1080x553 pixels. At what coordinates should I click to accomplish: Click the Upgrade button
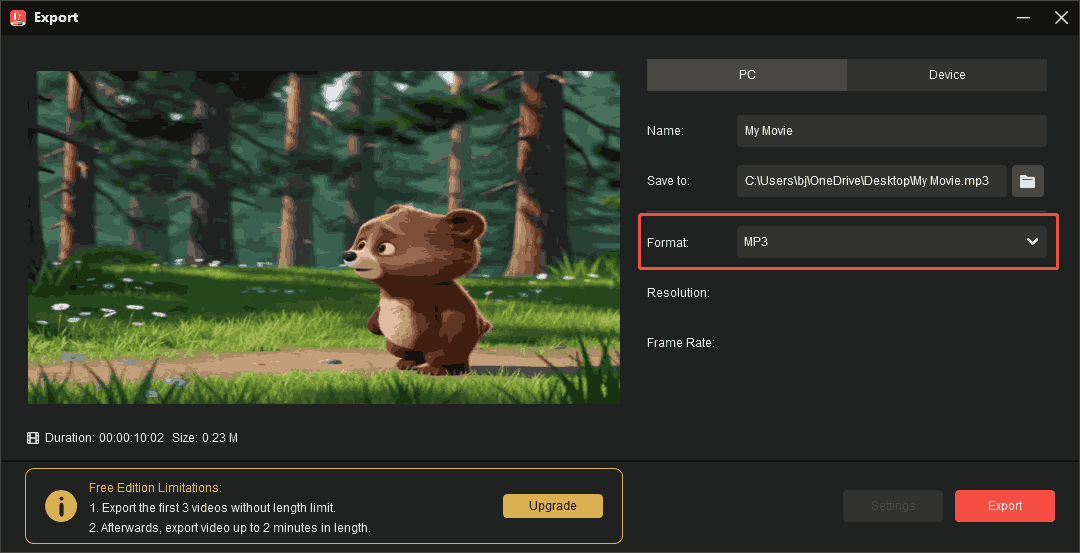point(552,506)
